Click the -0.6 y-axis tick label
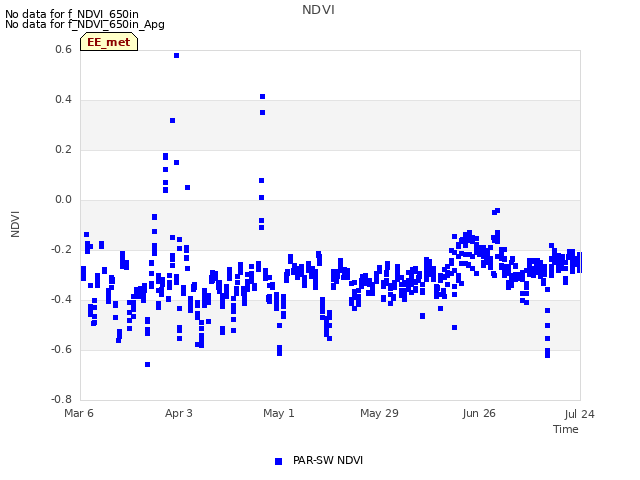The height and width of the screenshot is (480, 640). pos(61,349)
